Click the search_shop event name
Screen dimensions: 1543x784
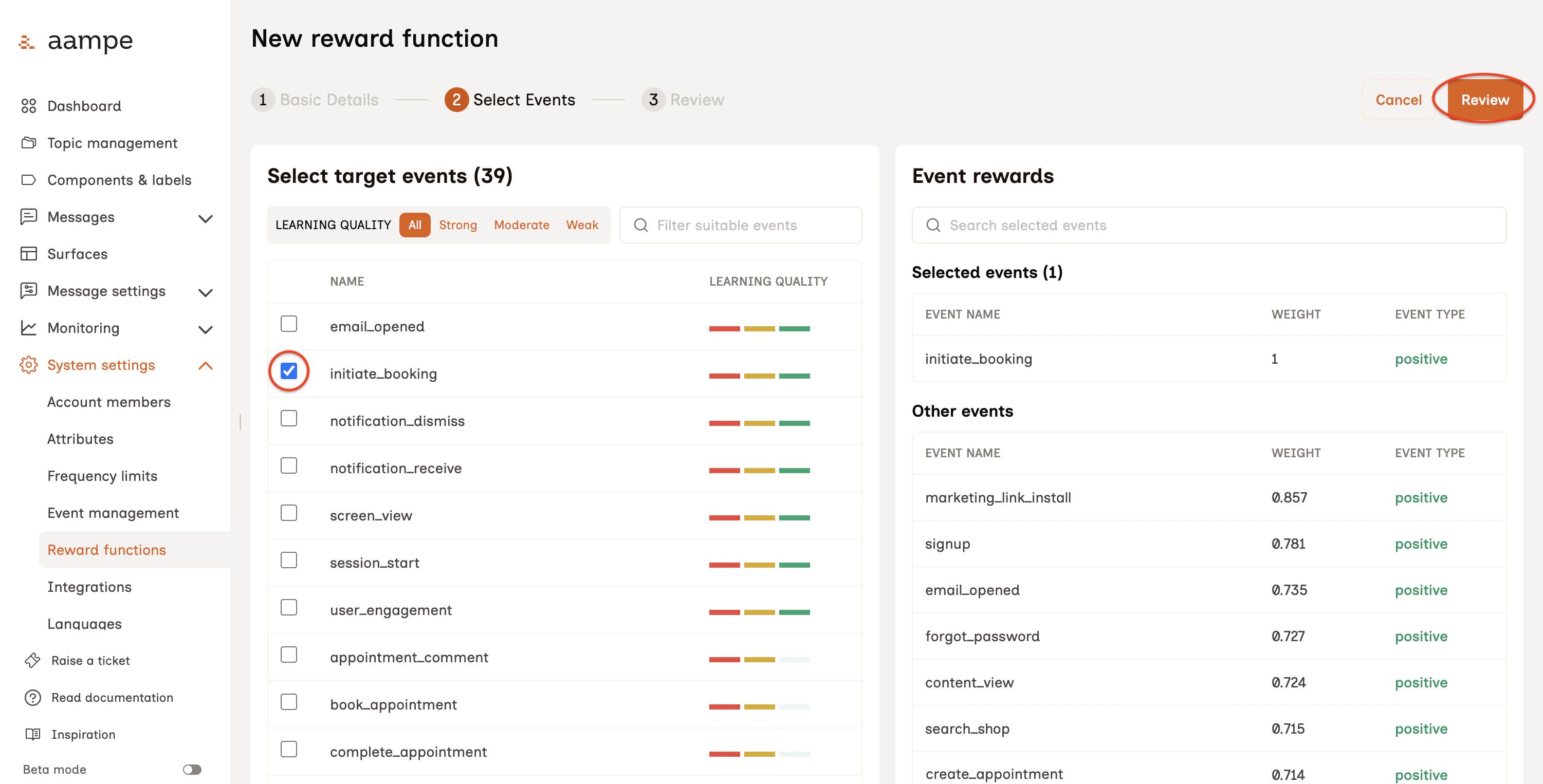click(x=967, y=729)
